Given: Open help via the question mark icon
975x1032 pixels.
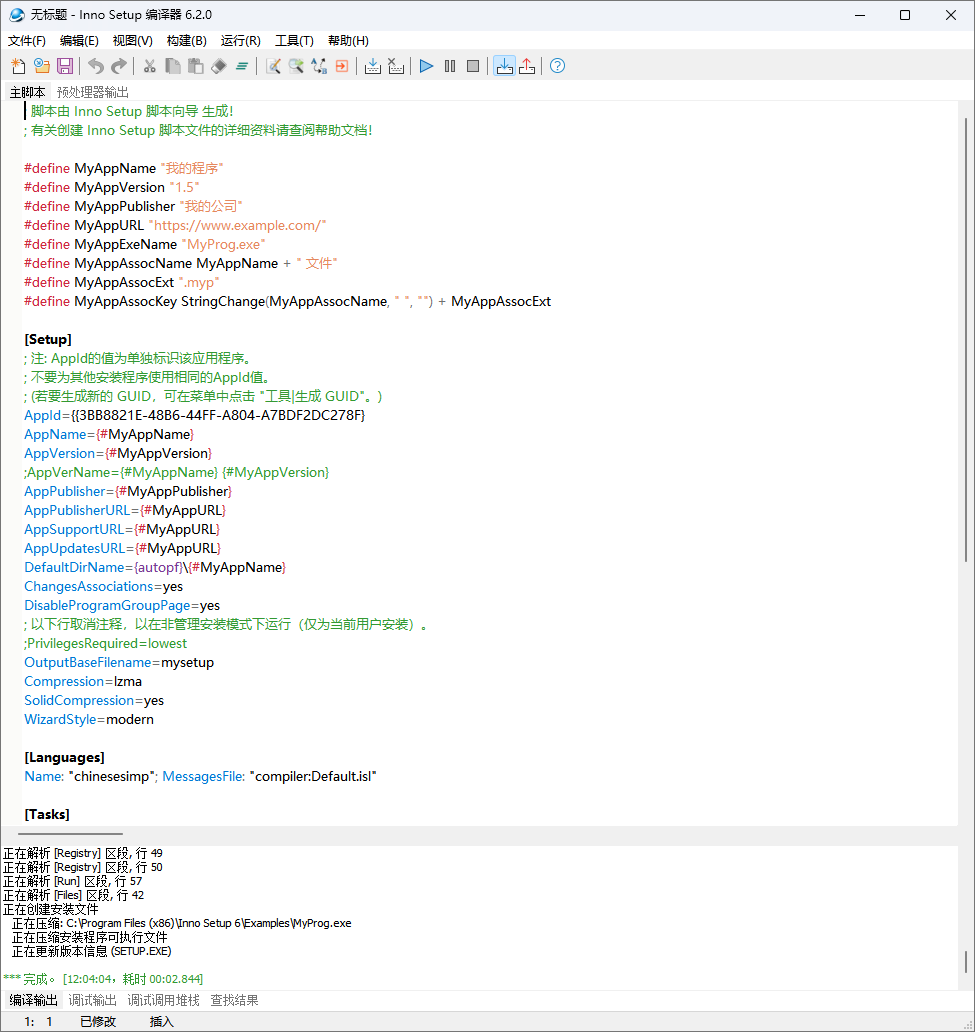Looking at the screenshot, I should (x=557, y=66).
